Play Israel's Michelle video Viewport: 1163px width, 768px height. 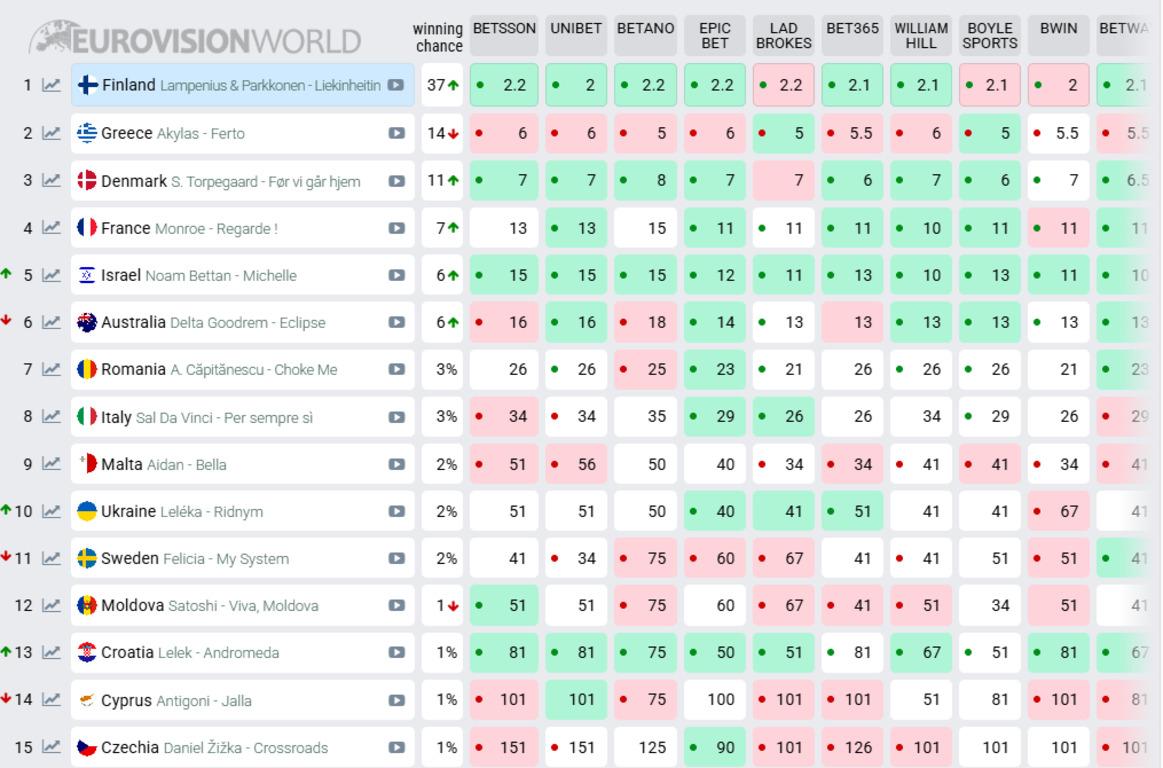396,275
